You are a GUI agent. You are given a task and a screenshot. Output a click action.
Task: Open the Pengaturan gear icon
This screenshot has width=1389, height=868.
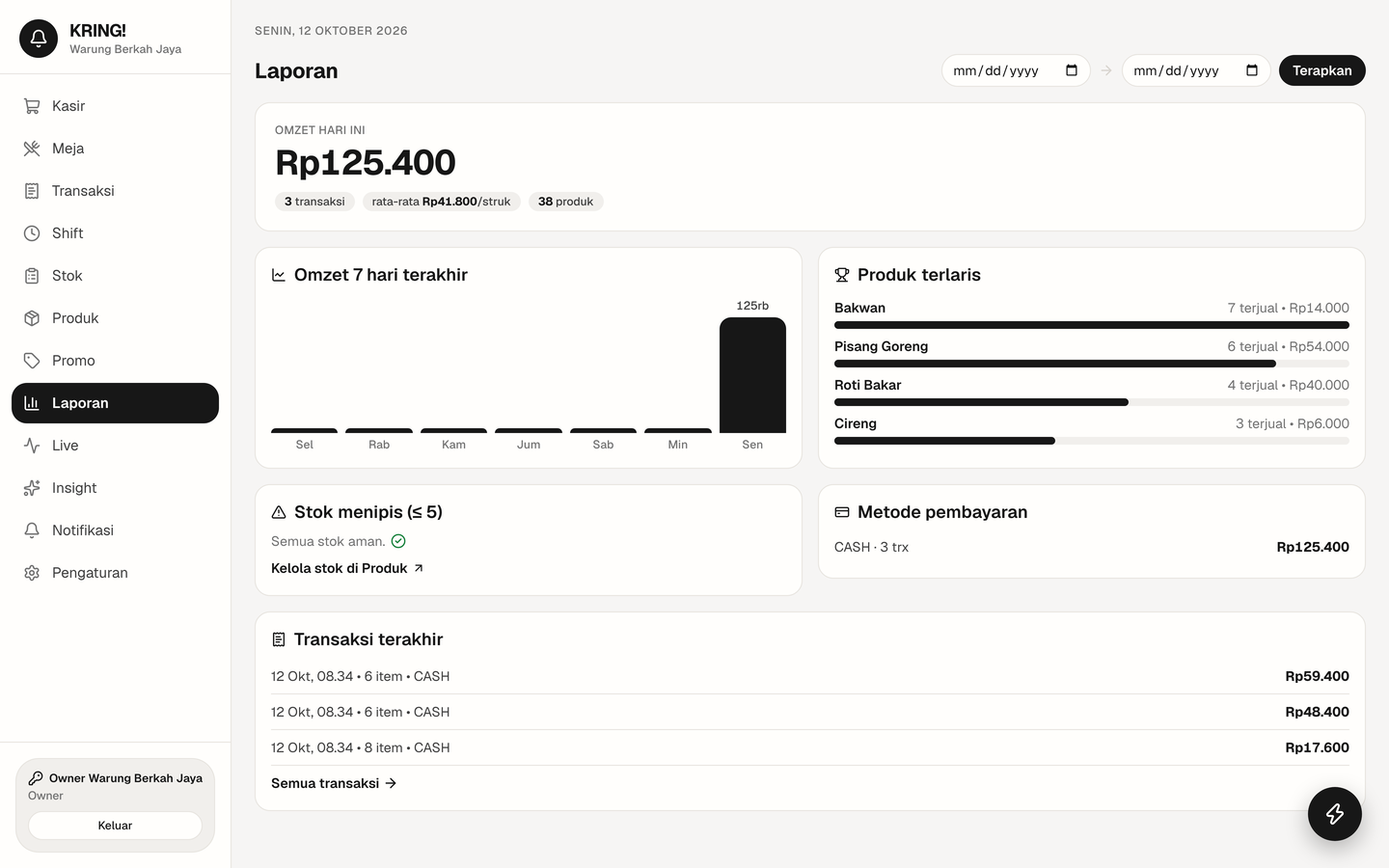[x=32, y=573]
